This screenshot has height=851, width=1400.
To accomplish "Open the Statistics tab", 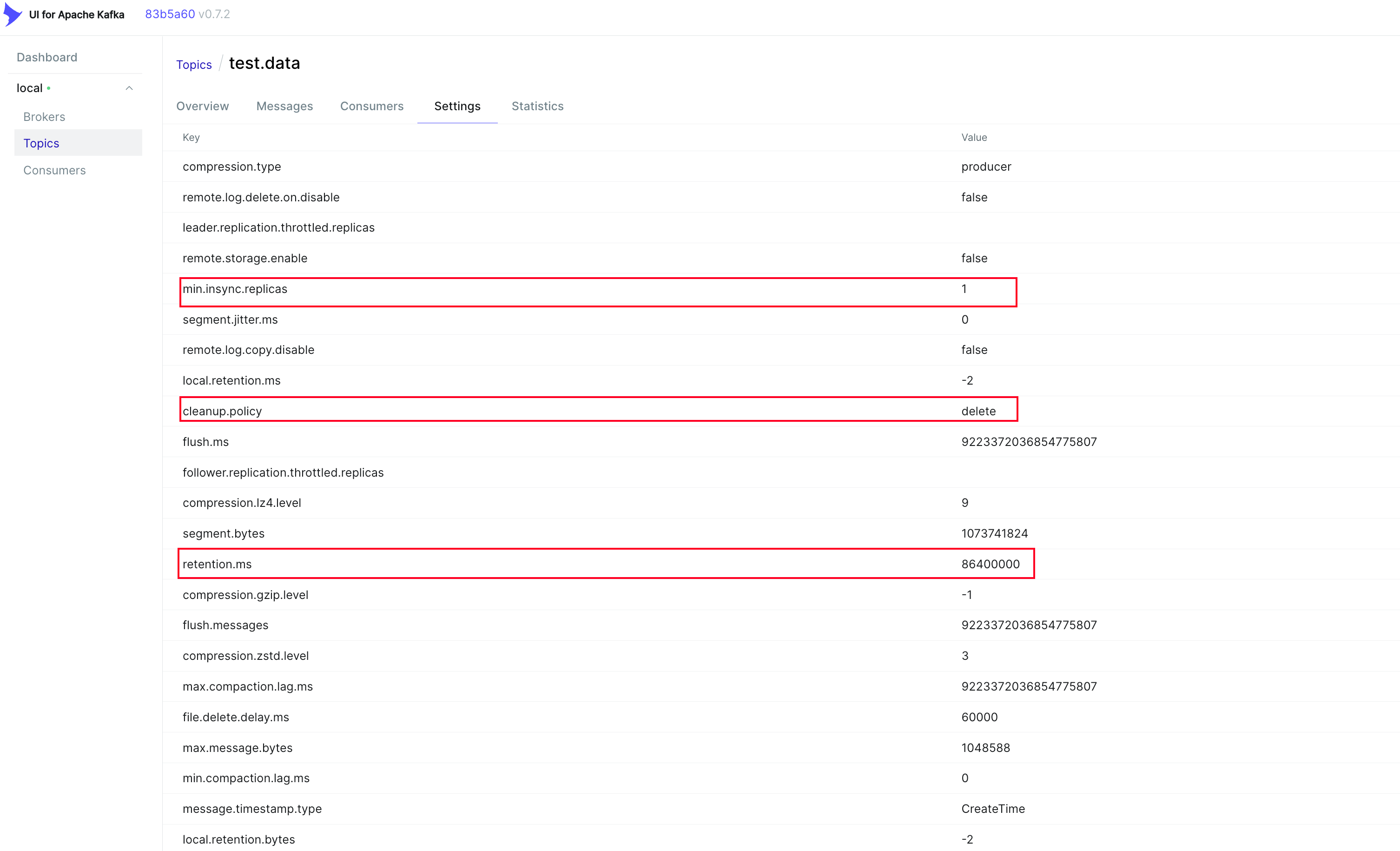I will coord(537,106).
